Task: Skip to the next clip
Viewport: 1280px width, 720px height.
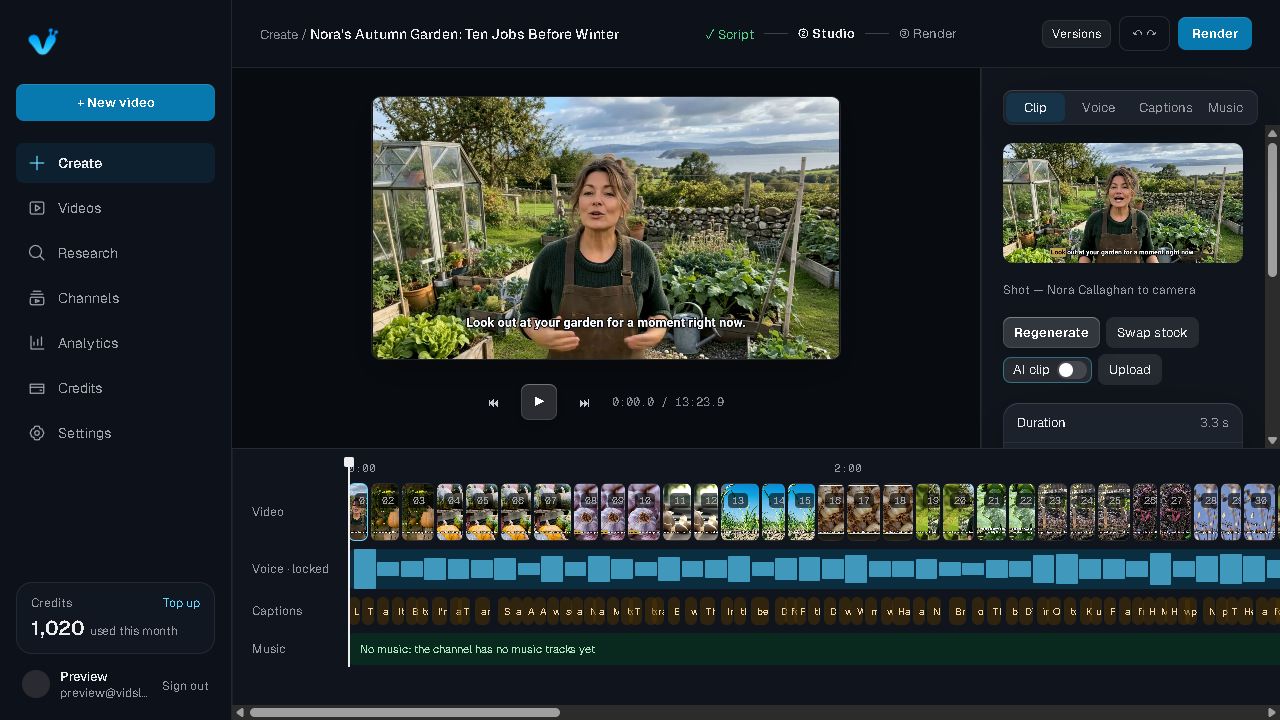Action: click(x=585, y=402)
